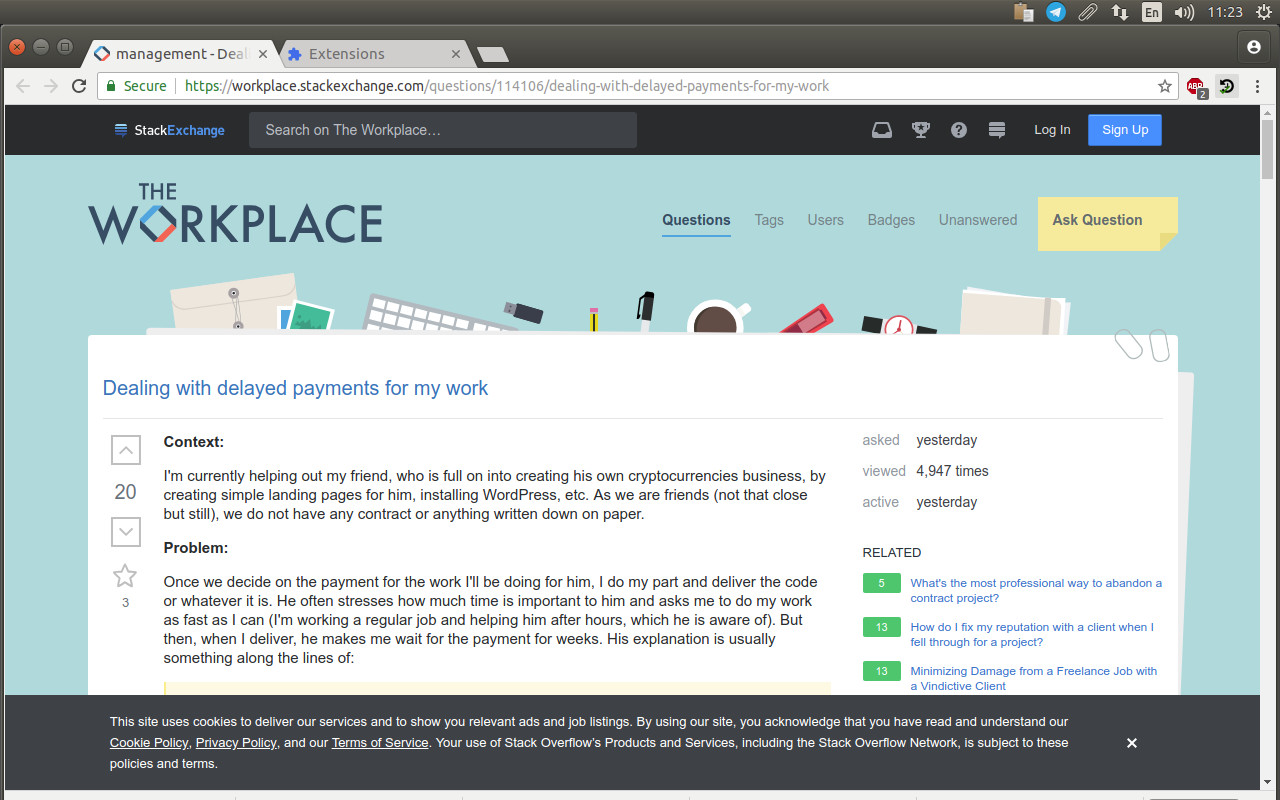Reload the page
Screen dimensions: 1280x800
pos(79,86)
